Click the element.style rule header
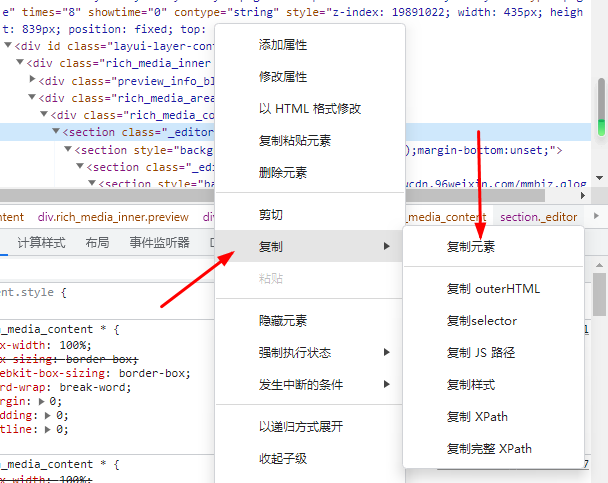 [33, 292]
